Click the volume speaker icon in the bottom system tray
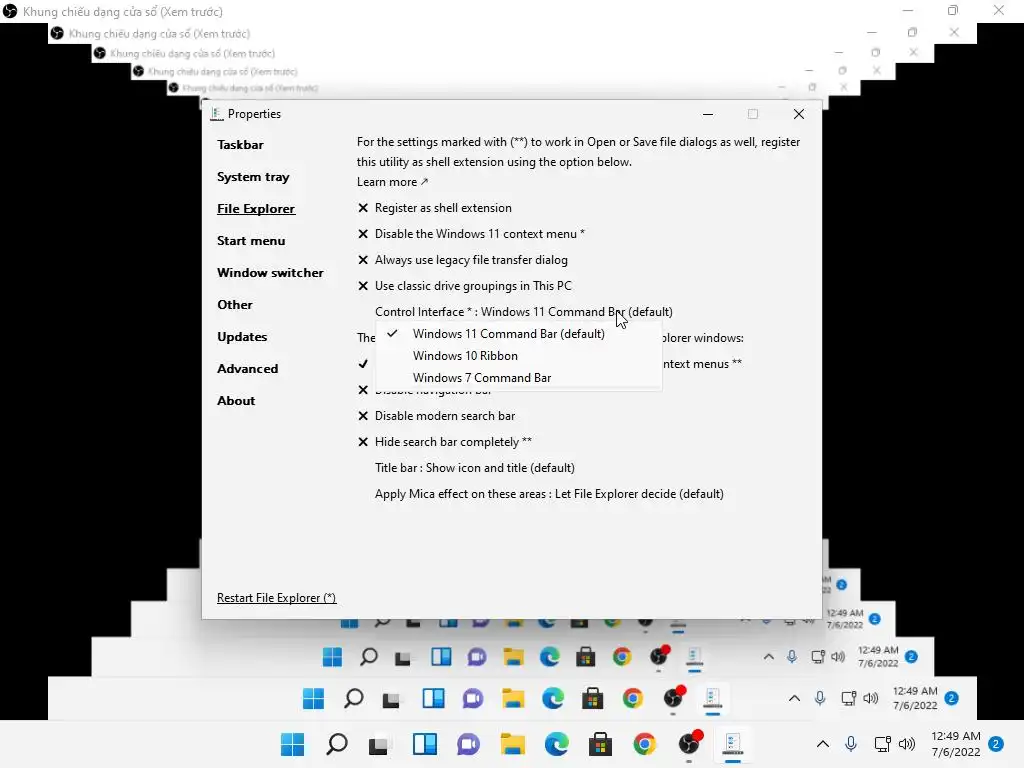 click(x=906, y=744)
